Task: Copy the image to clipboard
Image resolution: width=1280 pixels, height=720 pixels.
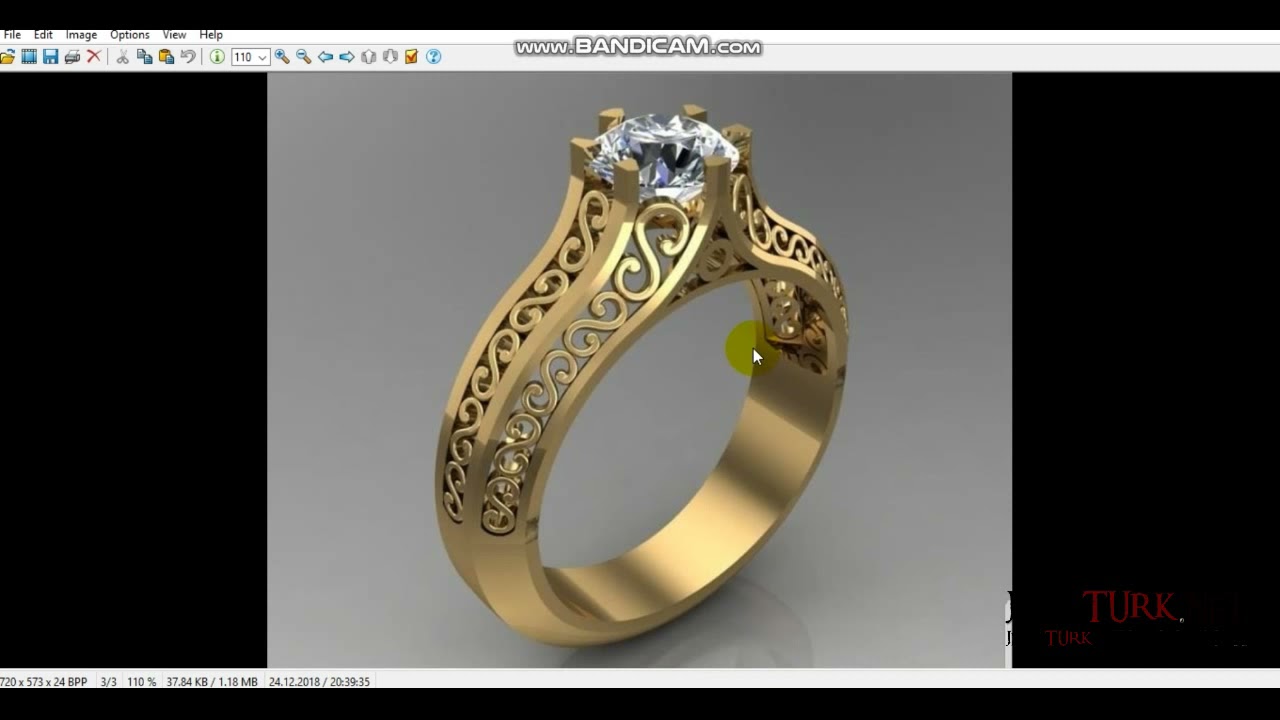Action: pyautogui.click(x=145, y=57)
